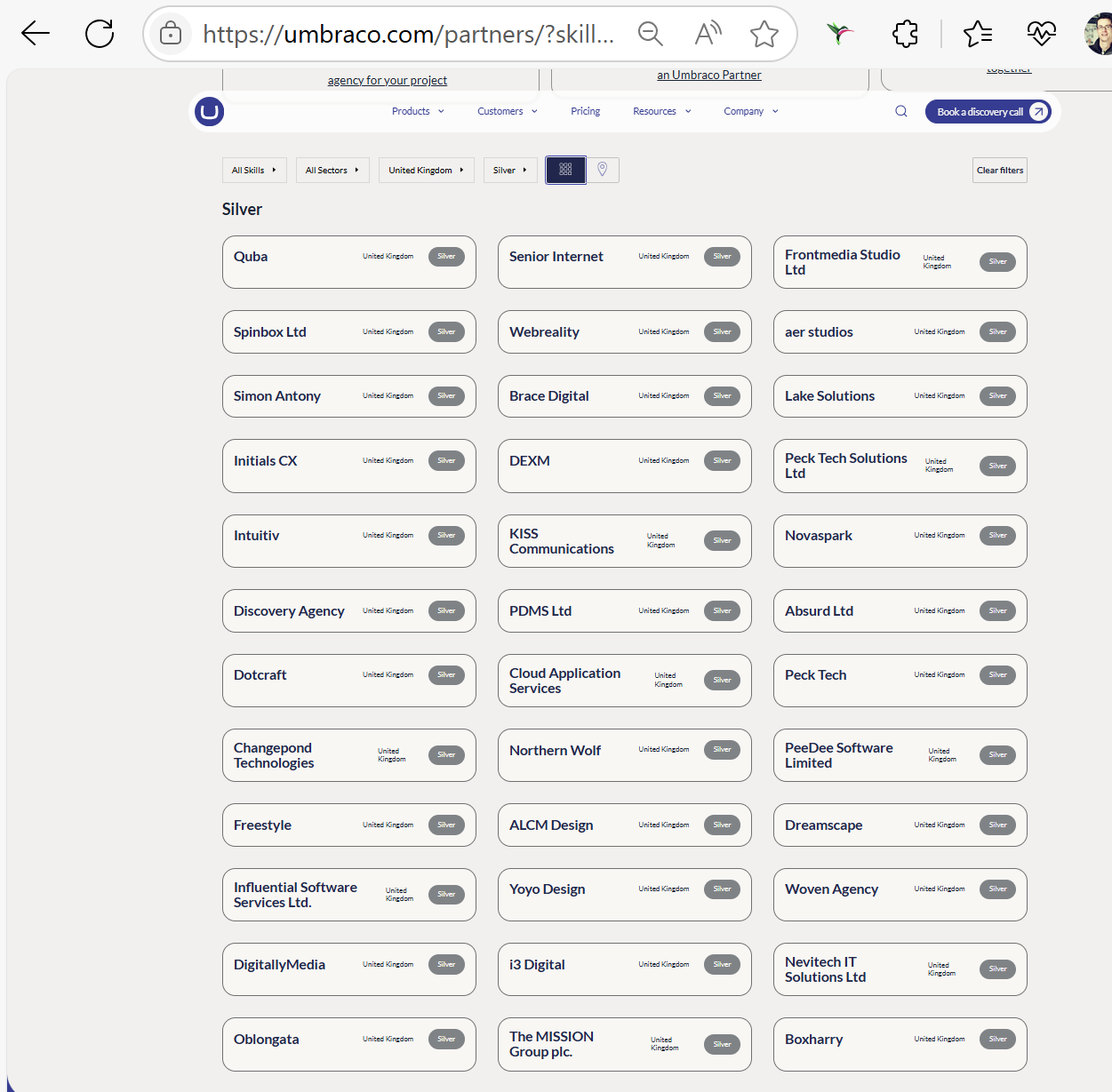This screenshot has height=1092, width=1112.
Task: Select the PDMS Ltd partner card
Action: (625, 611)
